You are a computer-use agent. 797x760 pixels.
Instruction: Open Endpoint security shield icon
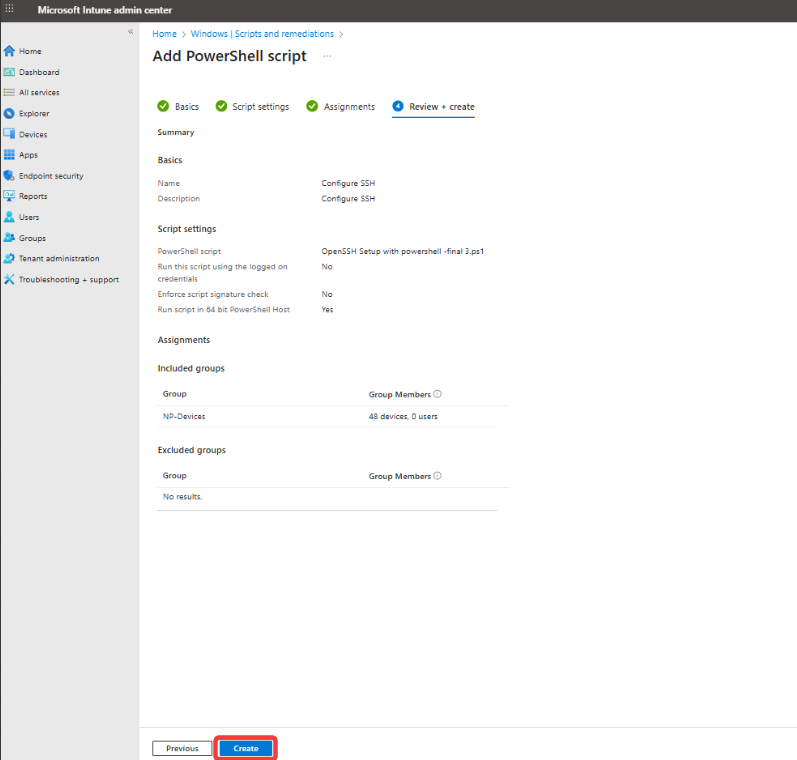(x=9, y=176)
